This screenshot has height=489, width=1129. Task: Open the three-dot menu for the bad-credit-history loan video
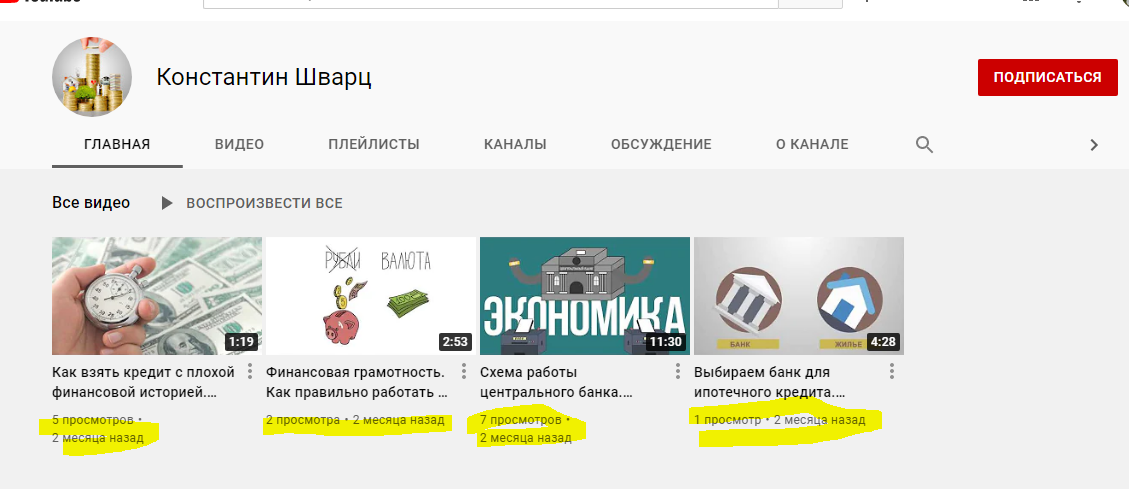[x=250, y=372]
